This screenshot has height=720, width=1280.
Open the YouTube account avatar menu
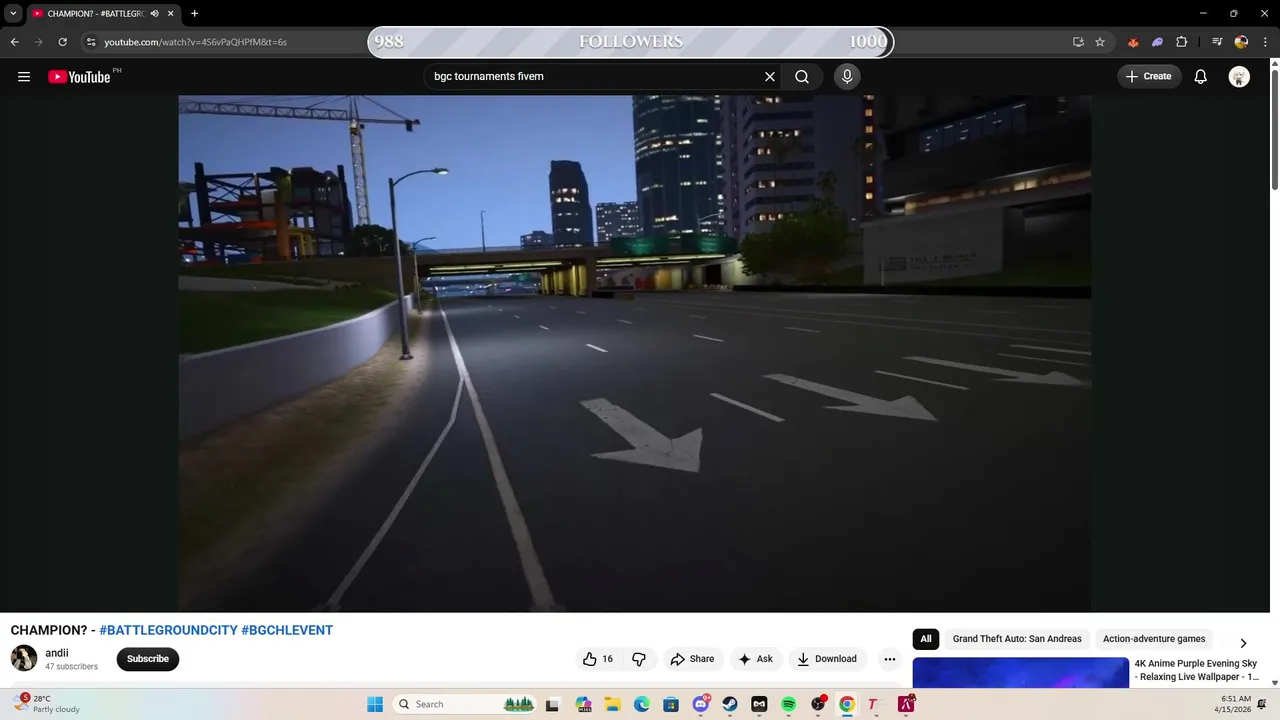point(1239,77)
